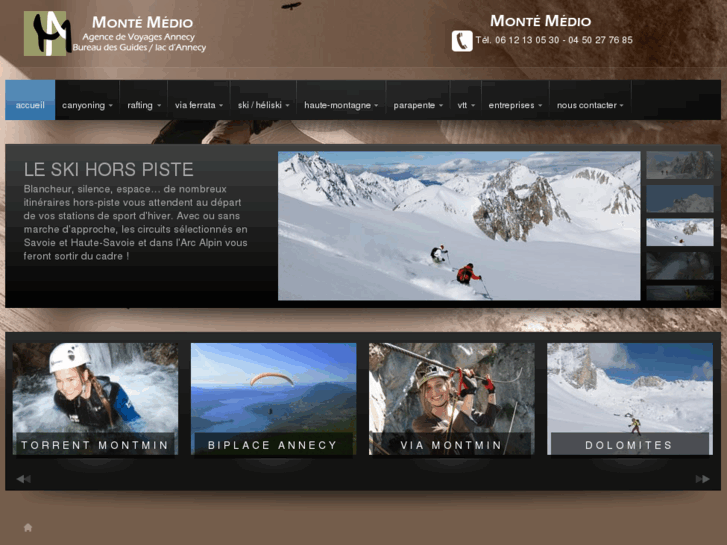Image resolution: width=727 pixels, height=545 pixels.
Task: Advance carousel with the forward arrow
Action: (x=702, y=479)
